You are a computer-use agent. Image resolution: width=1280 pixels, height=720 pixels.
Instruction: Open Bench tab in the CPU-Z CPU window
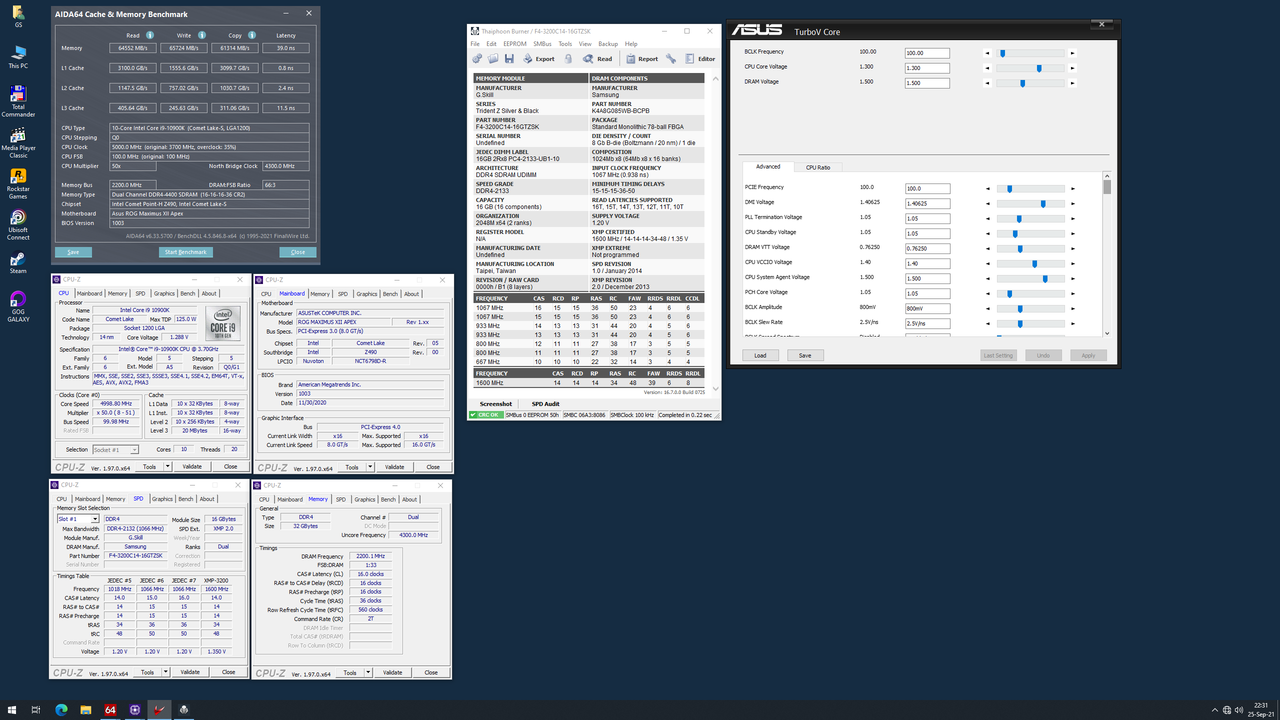(187, 294)
